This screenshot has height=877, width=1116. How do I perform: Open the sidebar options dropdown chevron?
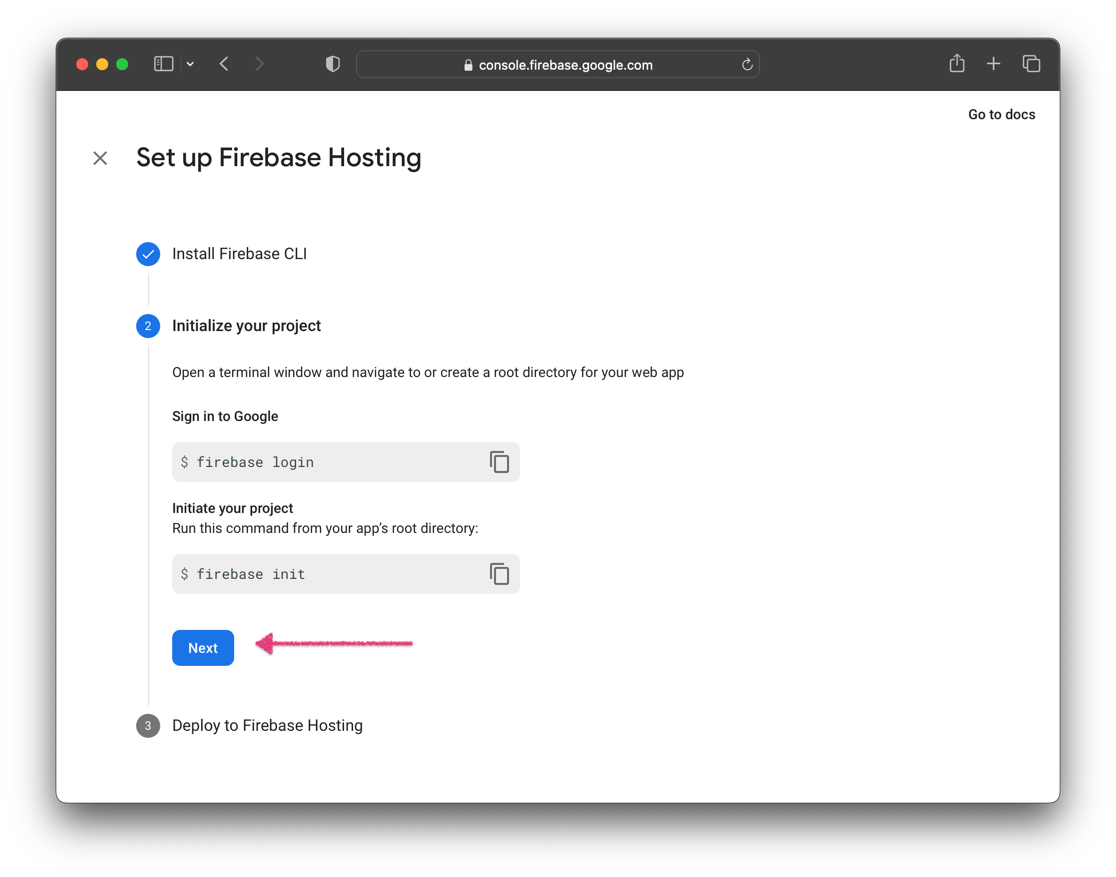tap(190, 64)
